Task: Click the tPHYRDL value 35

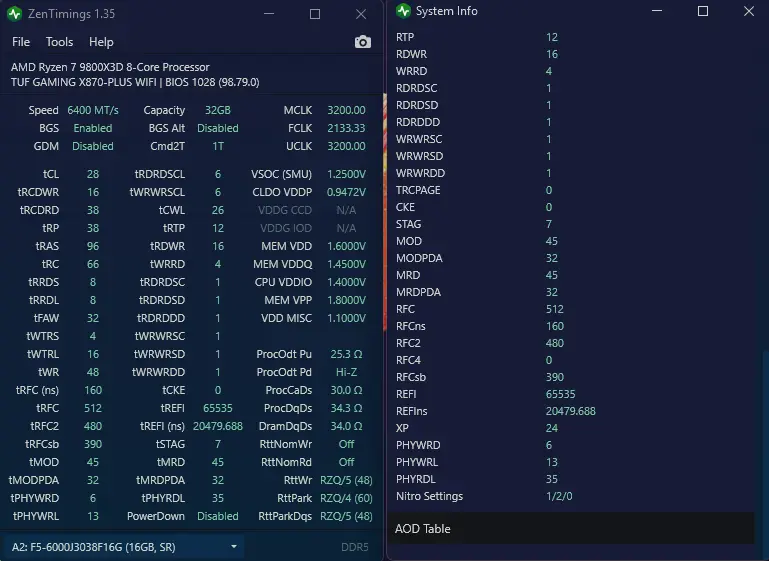Action: click(x=218, y=498)
